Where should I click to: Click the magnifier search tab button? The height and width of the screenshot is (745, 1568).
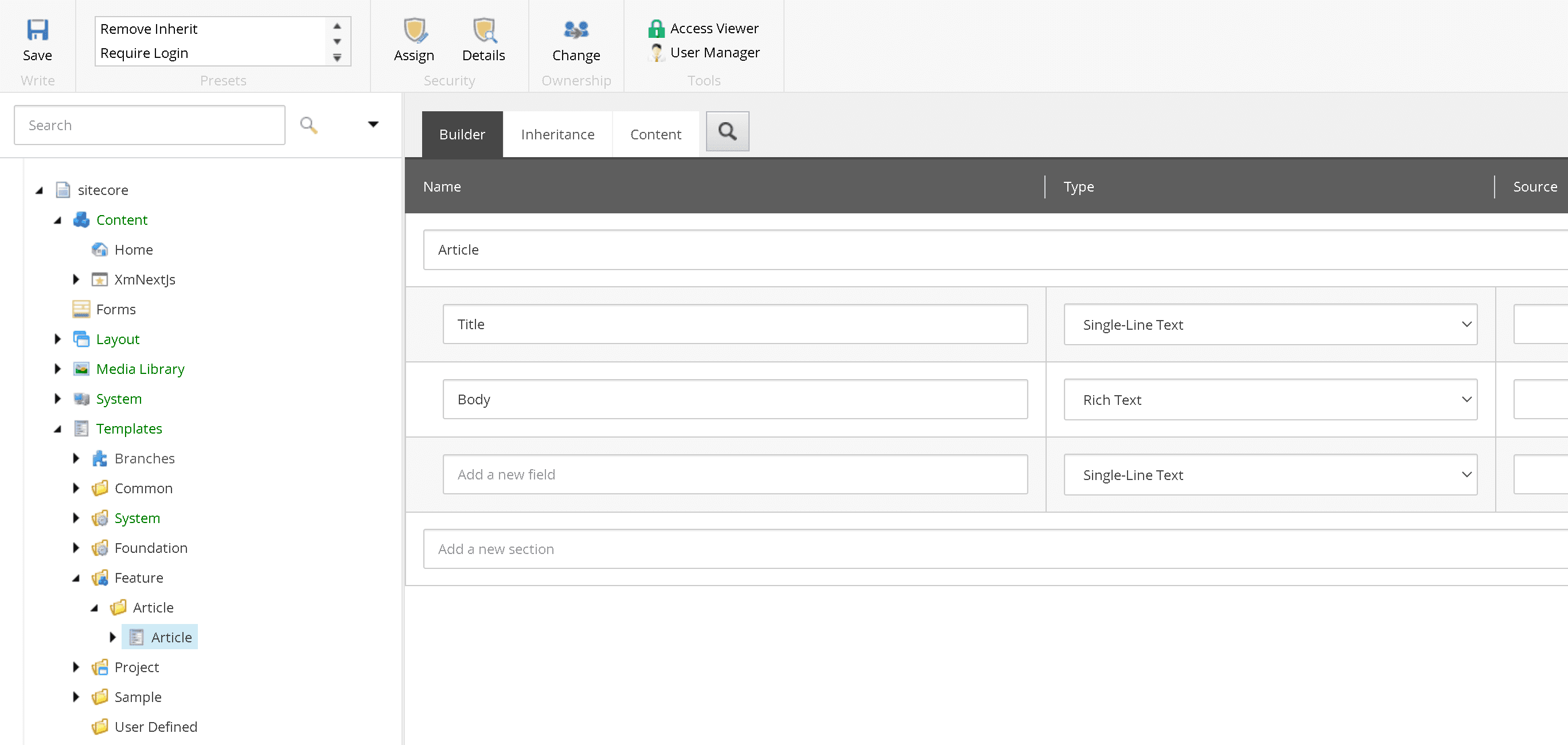point(727,131)
